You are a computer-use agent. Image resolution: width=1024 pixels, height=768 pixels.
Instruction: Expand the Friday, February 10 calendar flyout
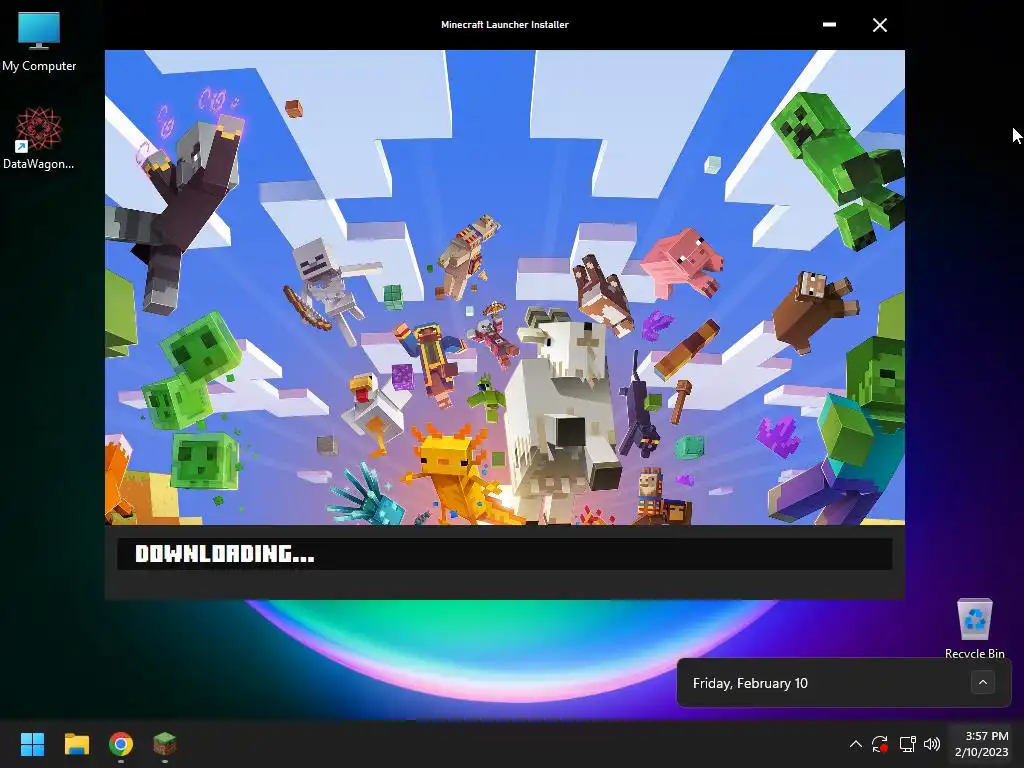click(x=983, y=682)
